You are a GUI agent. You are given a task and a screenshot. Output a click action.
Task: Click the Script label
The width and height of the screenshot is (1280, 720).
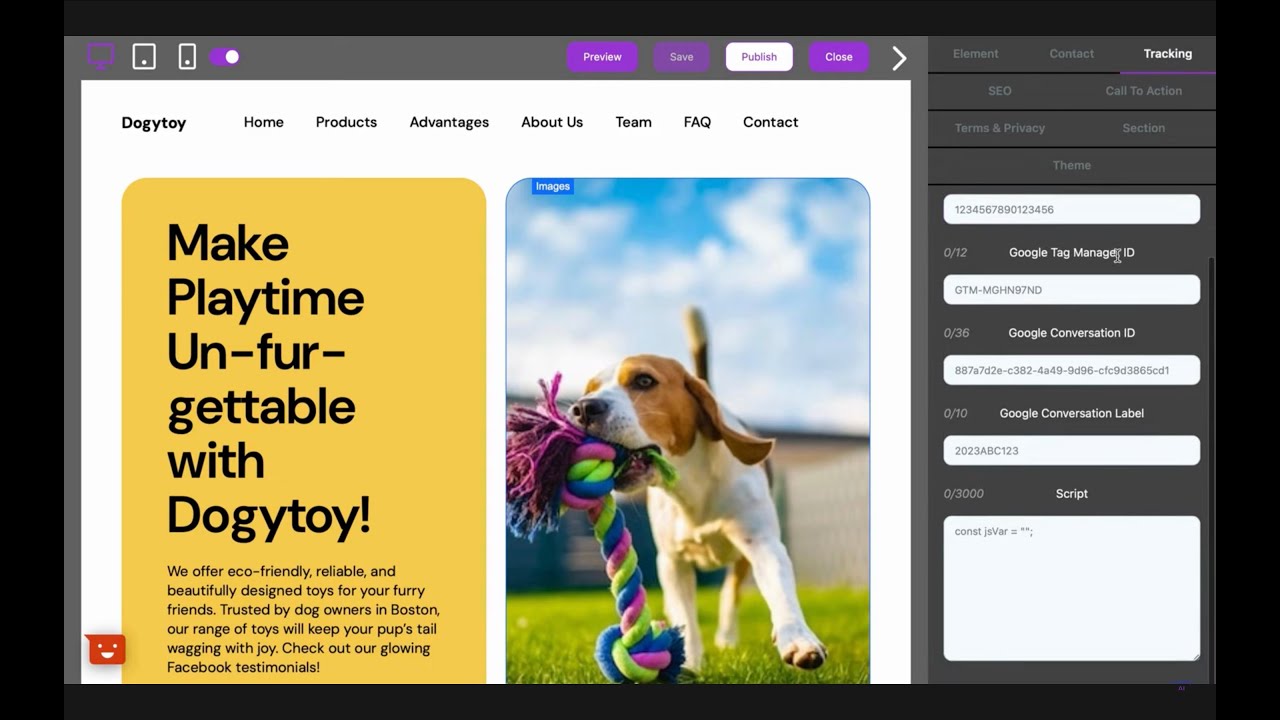[x=1071, y=494]
